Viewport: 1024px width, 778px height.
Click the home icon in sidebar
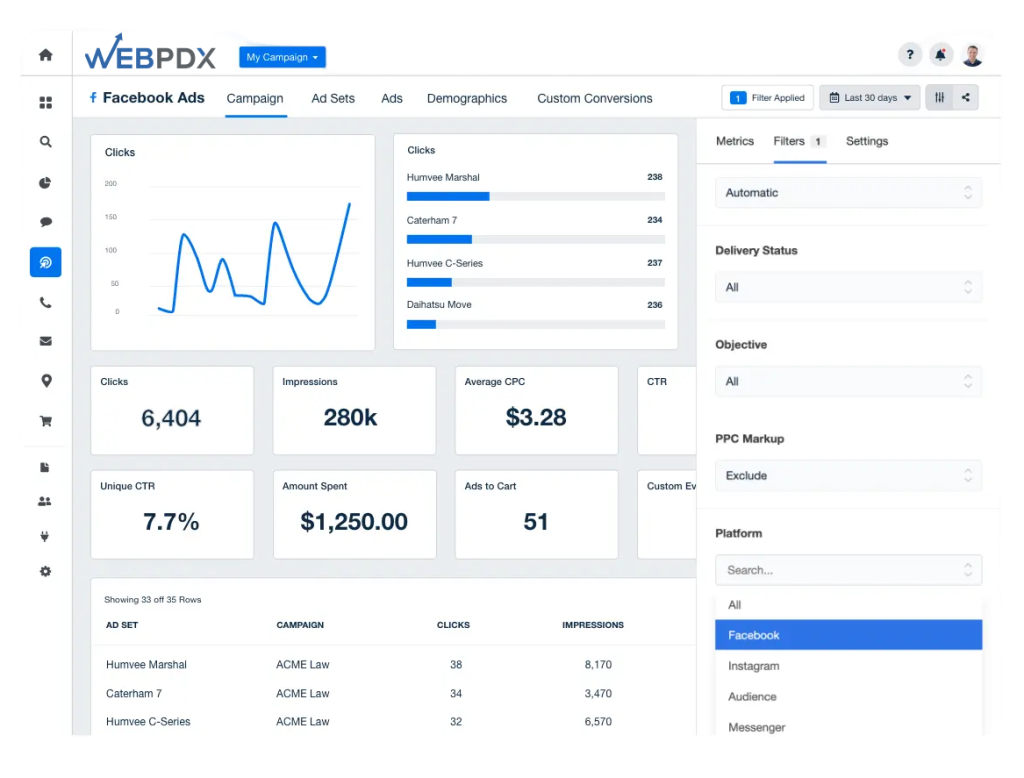[x=46, y=55]
